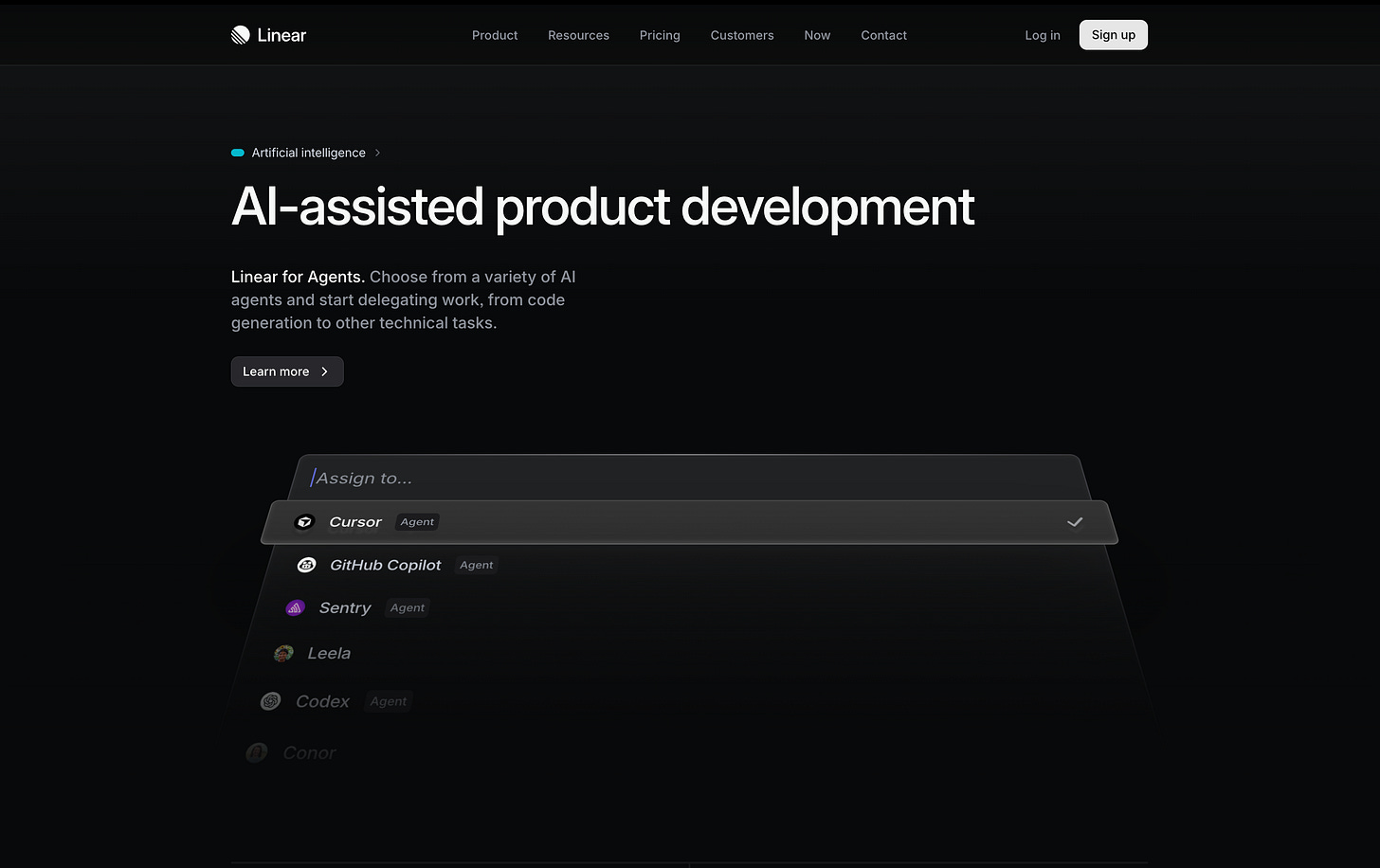Go to the Pricing page

(660, 35)
